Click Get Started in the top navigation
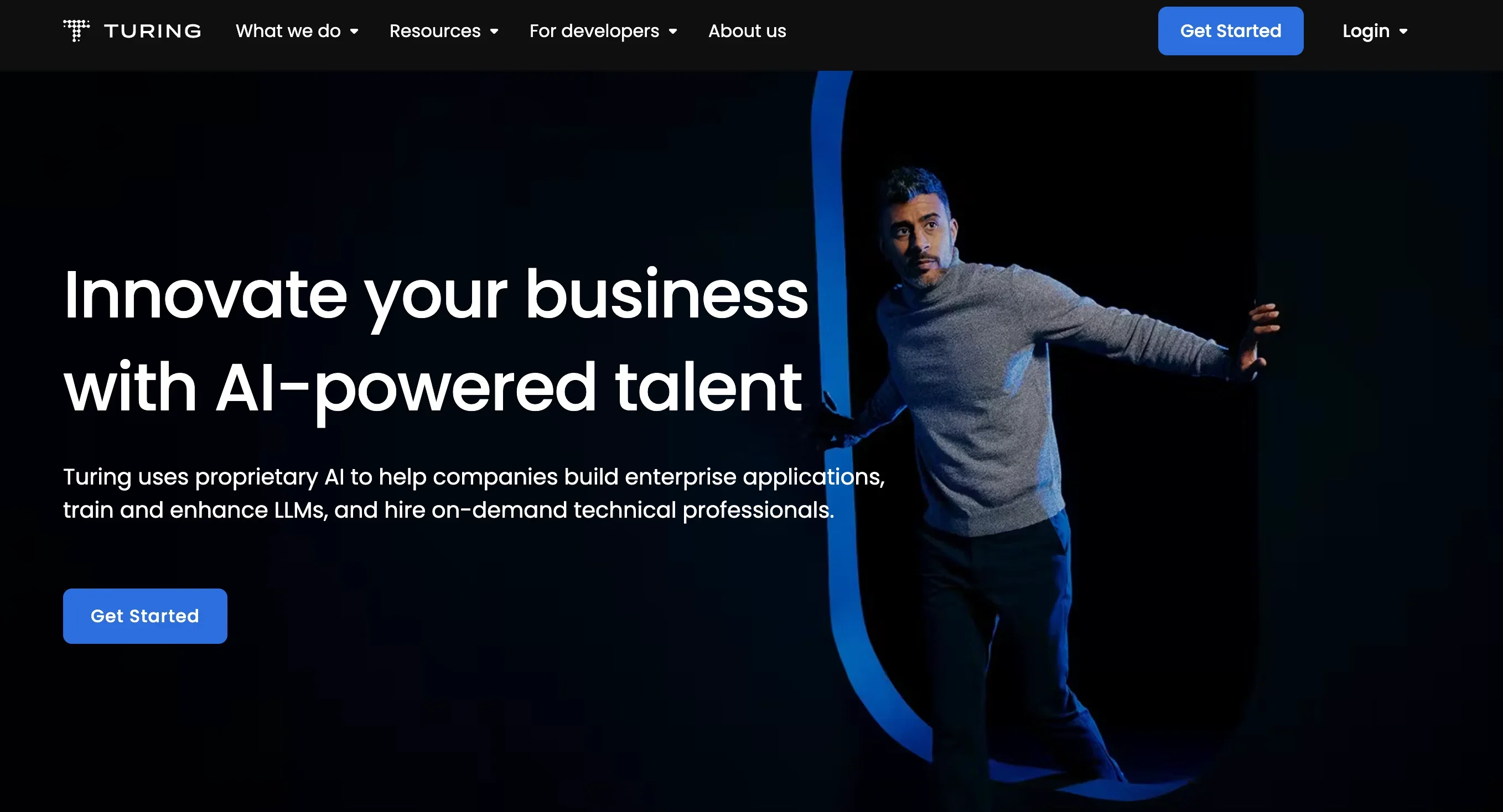Screen dimensions: 1503x812 coord(1231,31)
